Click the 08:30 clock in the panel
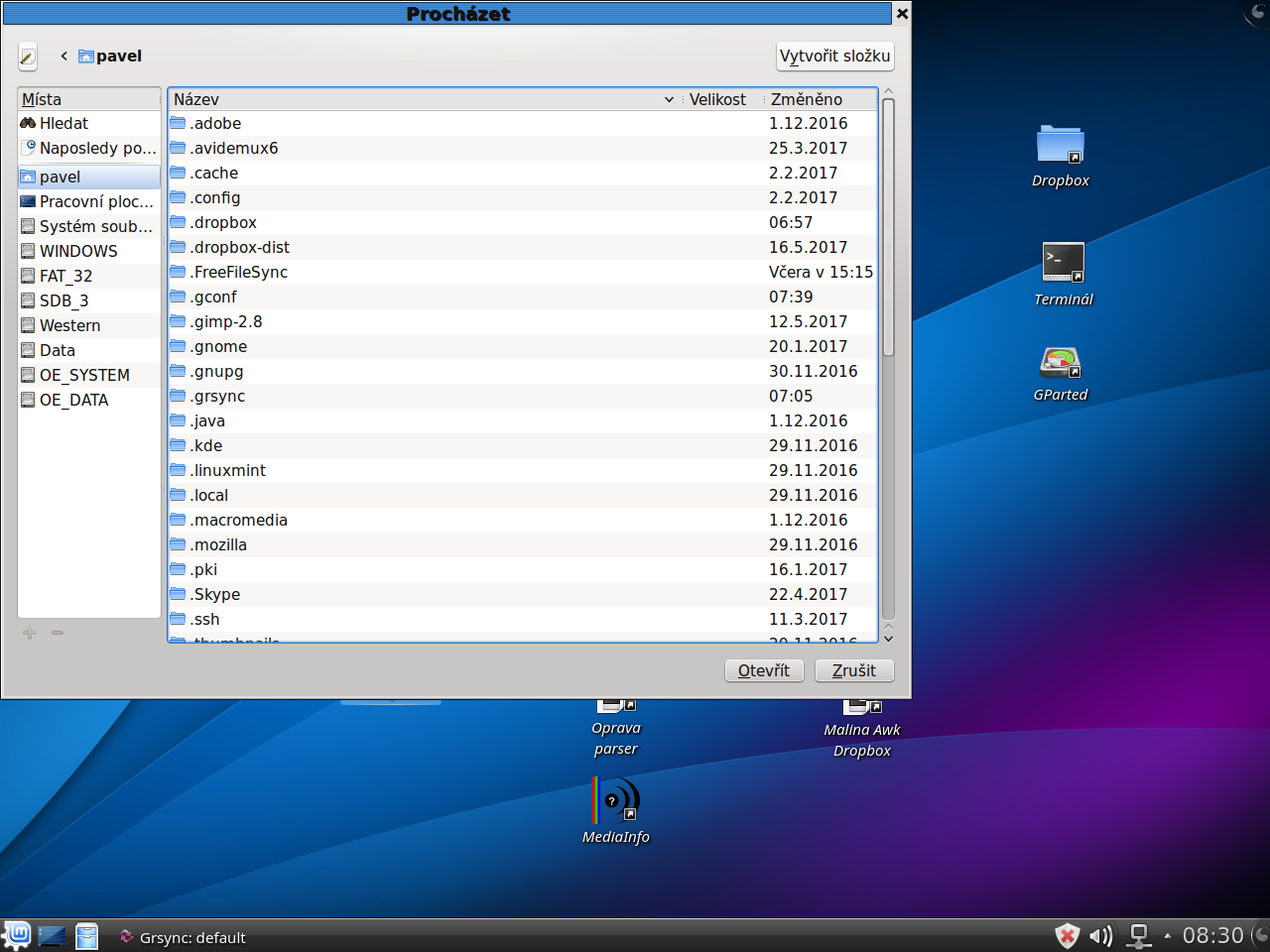The height and width of the screenshot is (952, 1270). (x=1212, y=935)
